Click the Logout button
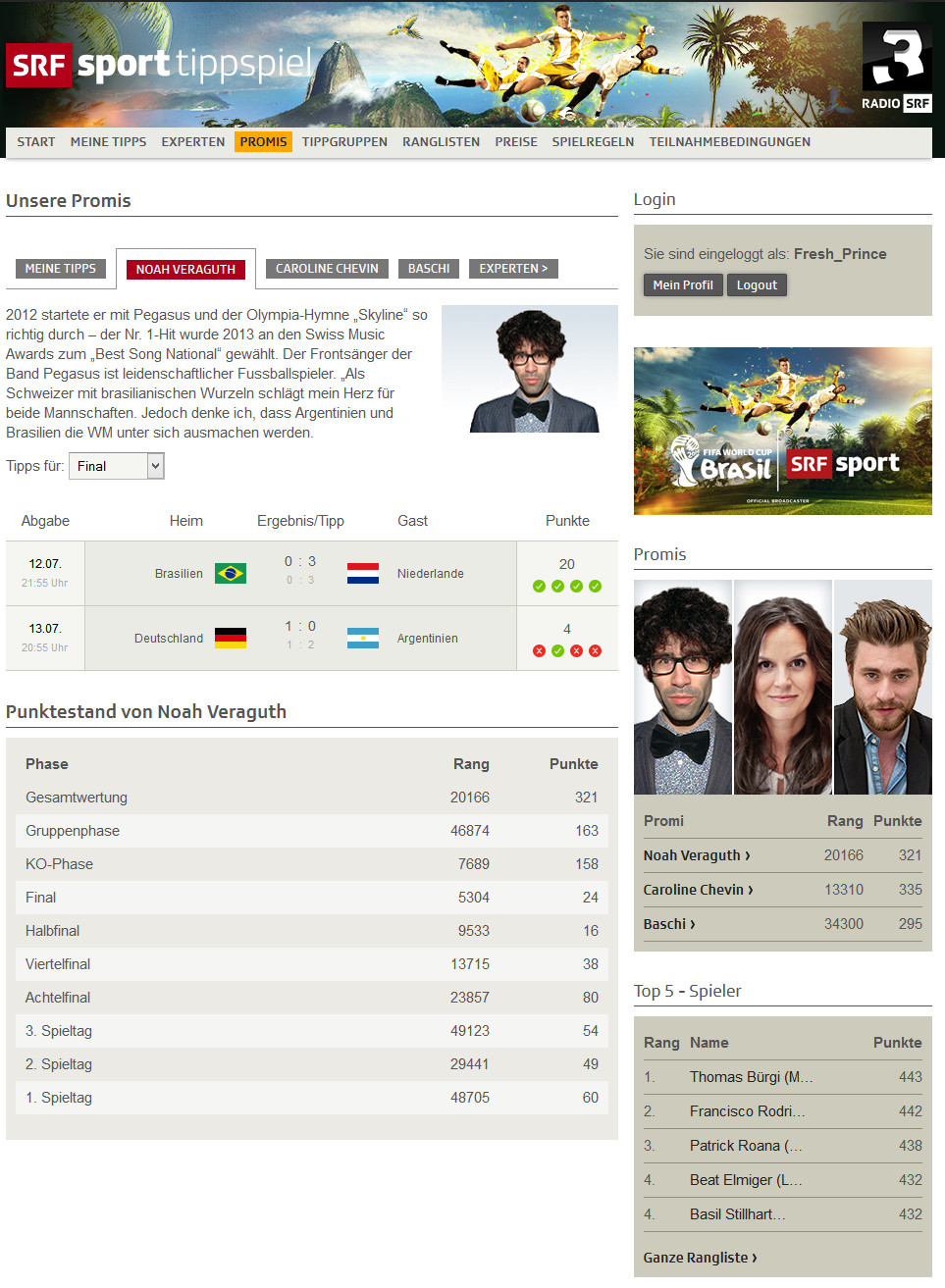The width and height of the screenshot is (945, 1288). click(x=757, y=284)
